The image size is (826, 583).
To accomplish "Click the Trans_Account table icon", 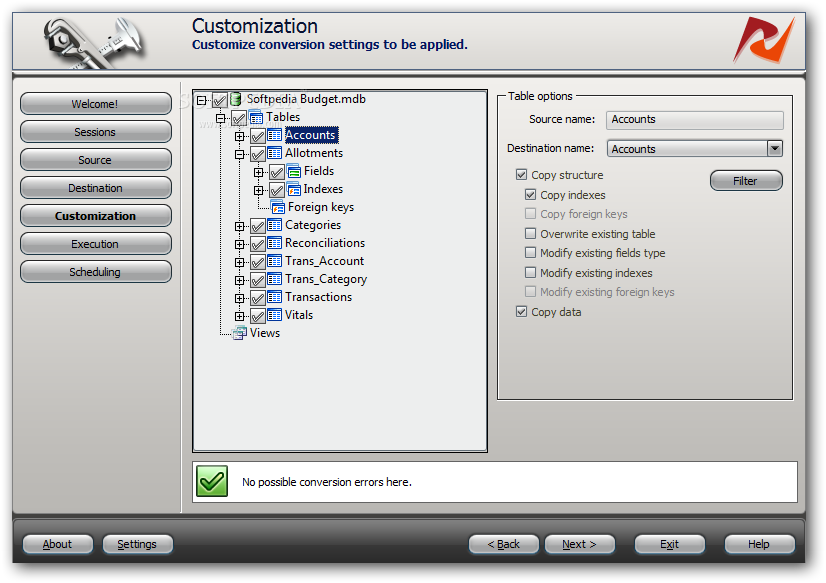I will tap(274, 261).
